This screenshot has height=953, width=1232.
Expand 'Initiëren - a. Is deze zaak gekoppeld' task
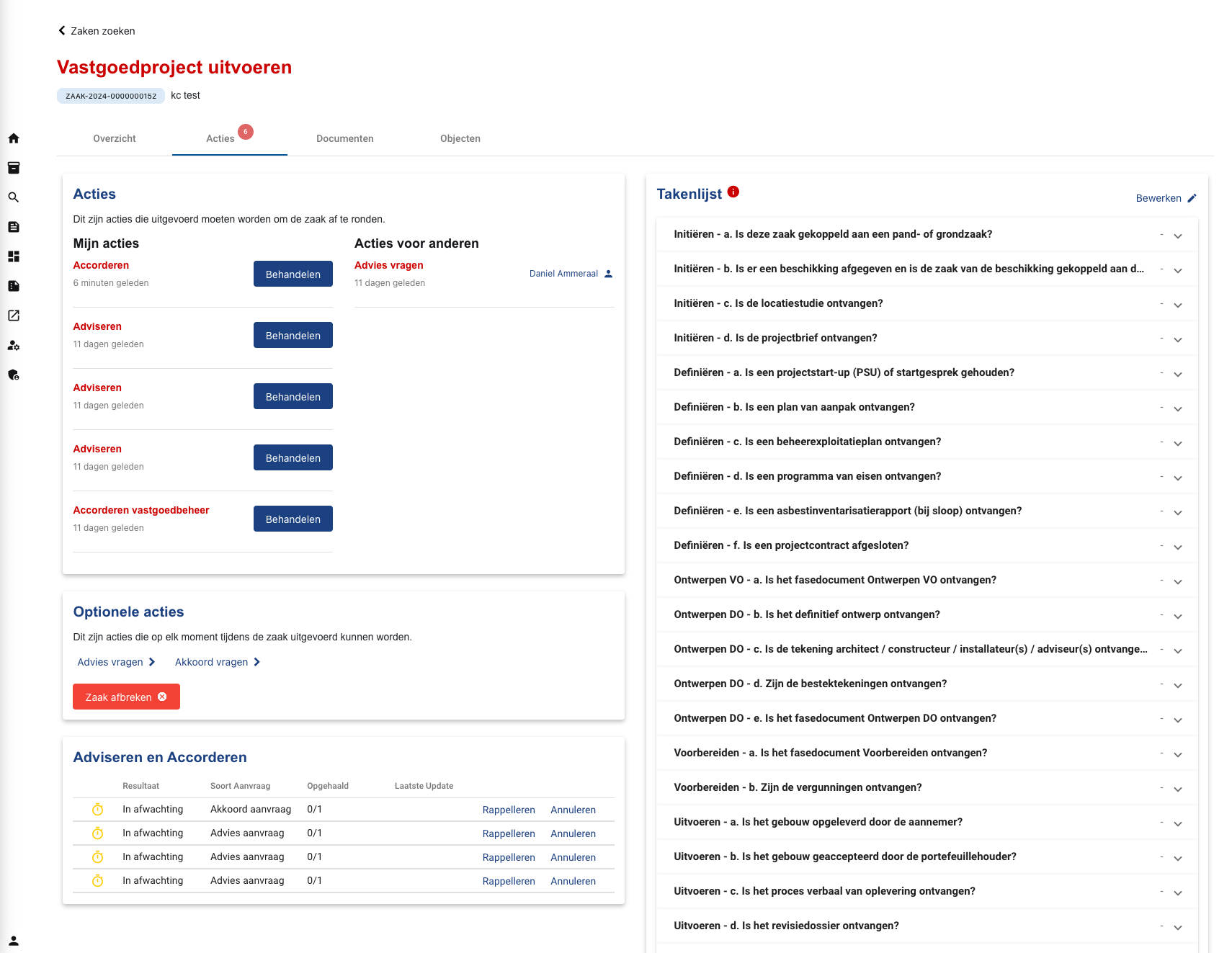tap(927, 234)
